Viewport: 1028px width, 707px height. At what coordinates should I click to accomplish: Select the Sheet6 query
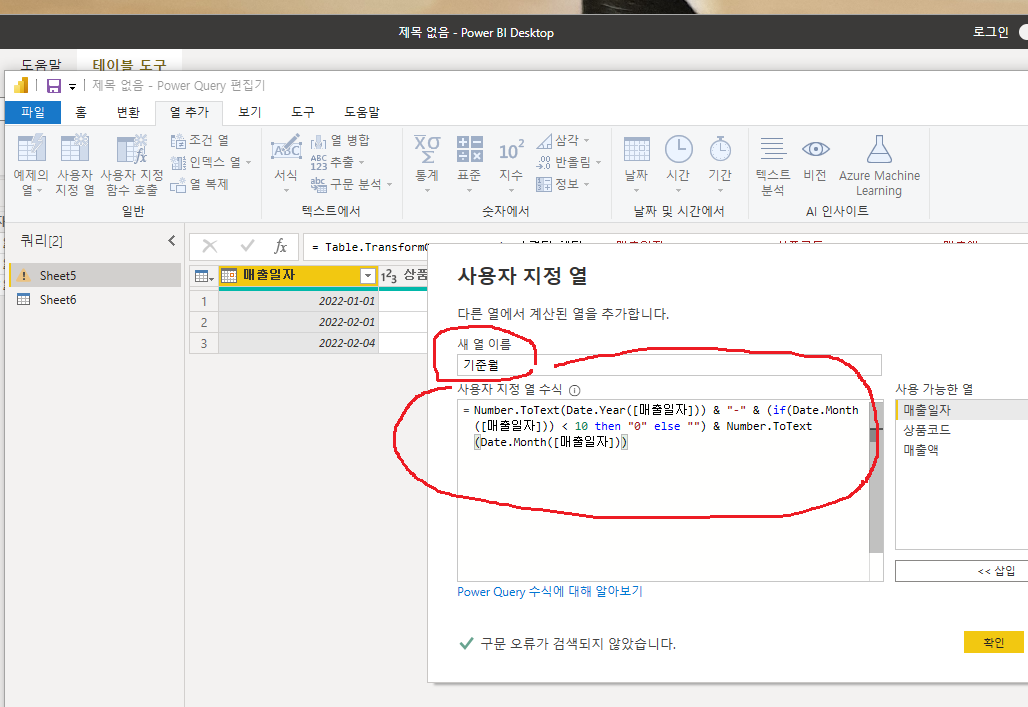click(x=95, y=300)
